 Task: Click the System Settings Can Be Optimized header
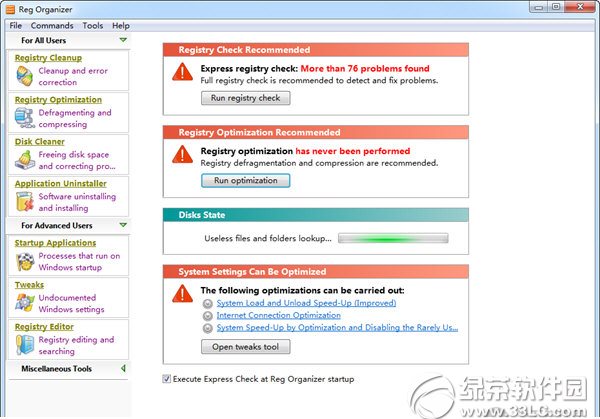tap(316, 272)
